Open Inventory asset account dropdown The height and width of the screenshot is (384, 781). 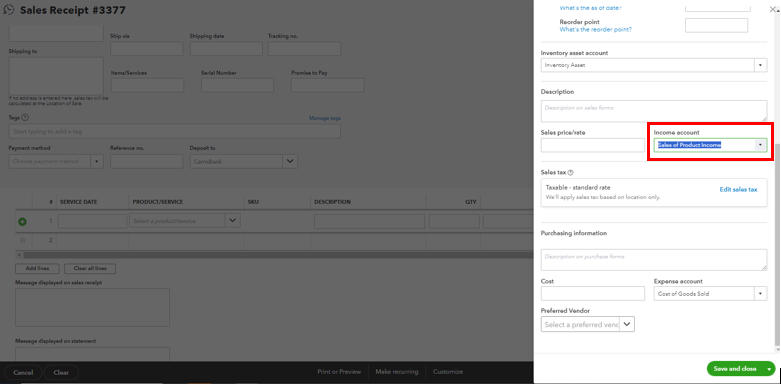tap(761, 65)
